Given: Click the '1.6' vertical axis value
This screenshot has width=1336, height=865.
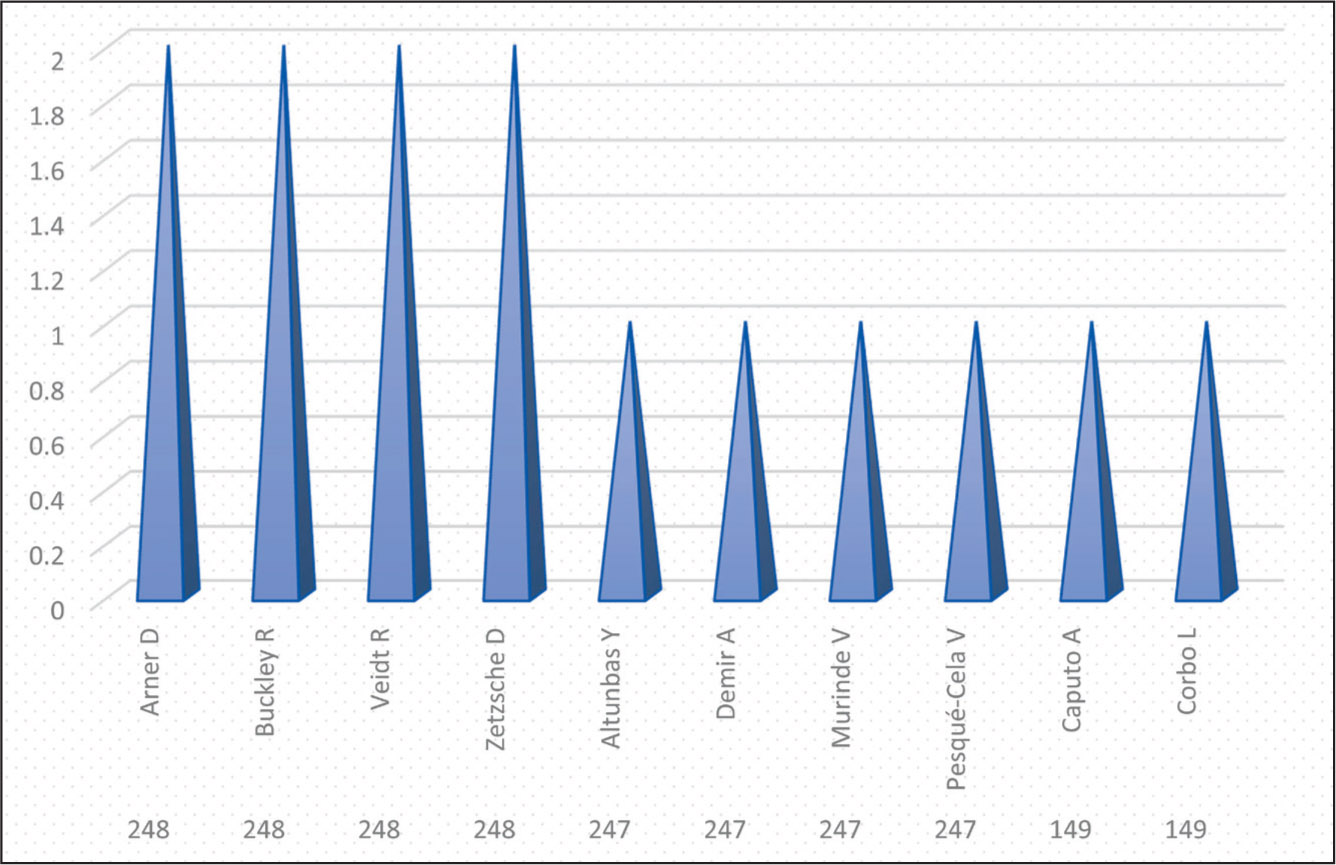Looking at the screenshot, I should pyautogui.click(x=49, y=170).
